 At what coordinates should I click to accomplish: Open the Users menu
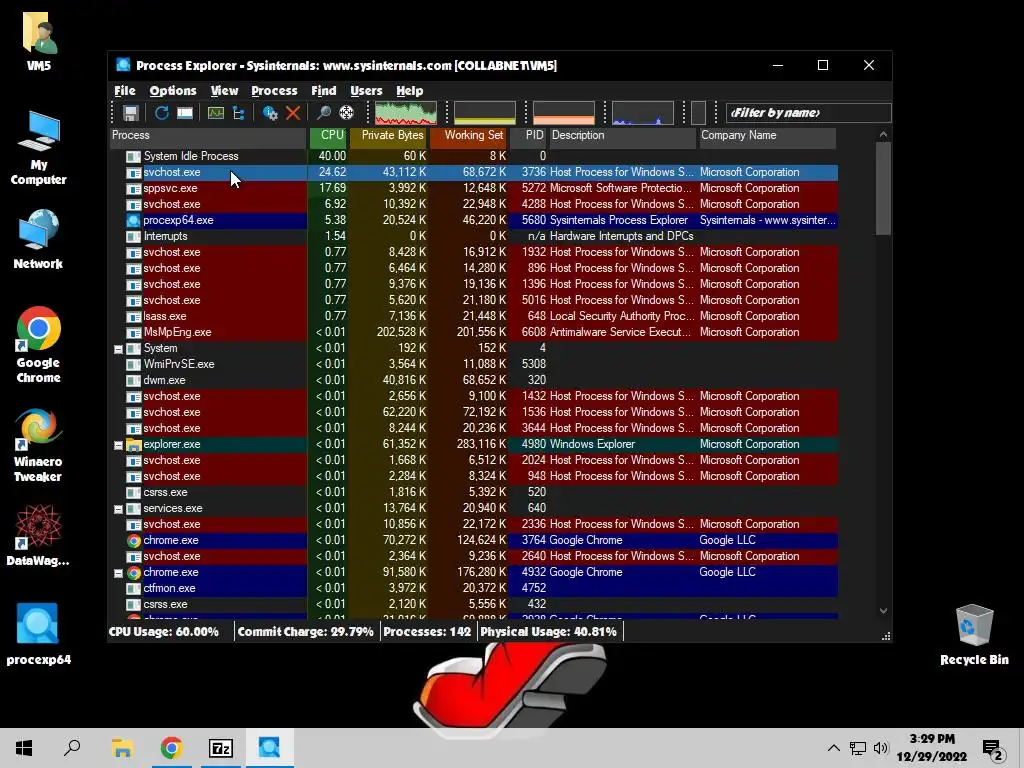366,91
